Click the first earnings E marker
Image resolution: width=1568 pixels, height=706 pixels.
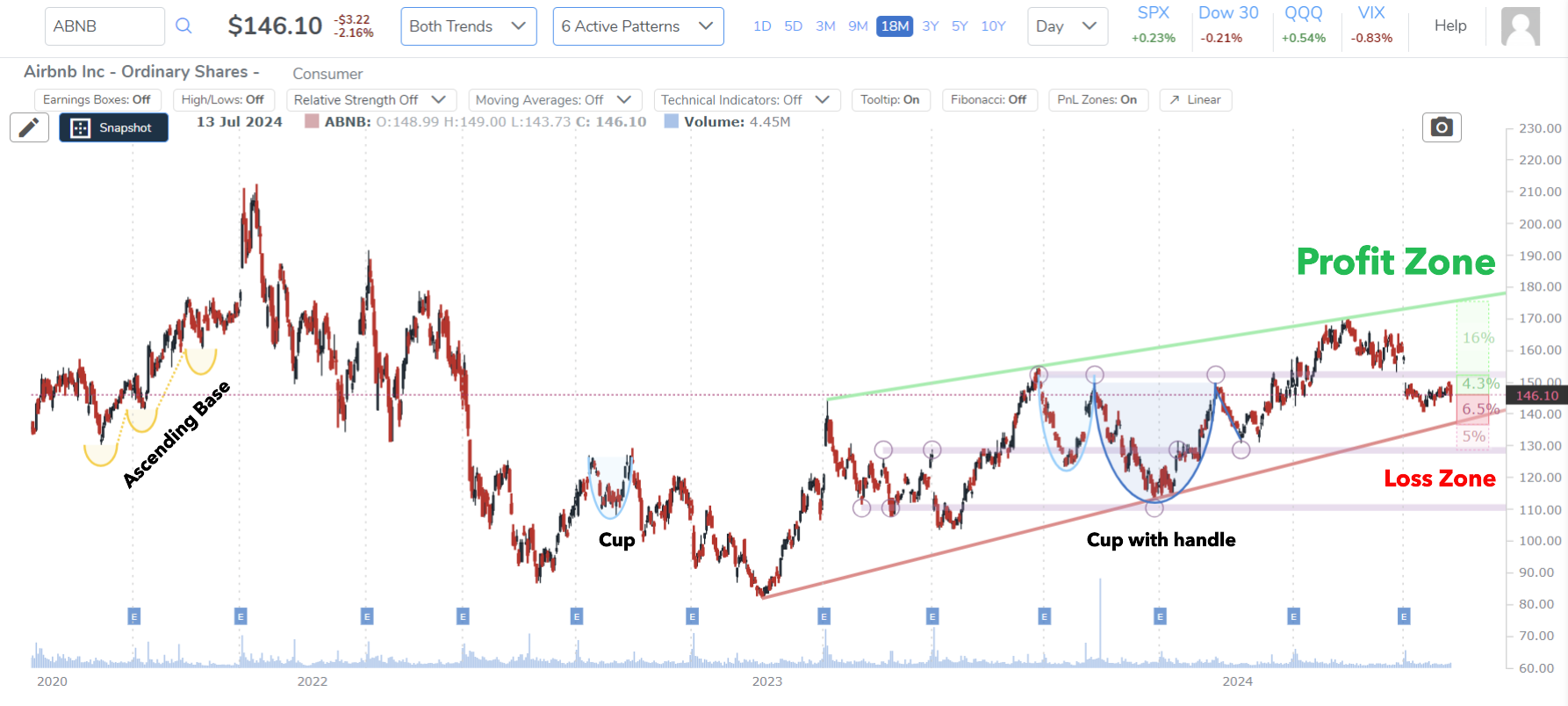(x=134, y=617)
